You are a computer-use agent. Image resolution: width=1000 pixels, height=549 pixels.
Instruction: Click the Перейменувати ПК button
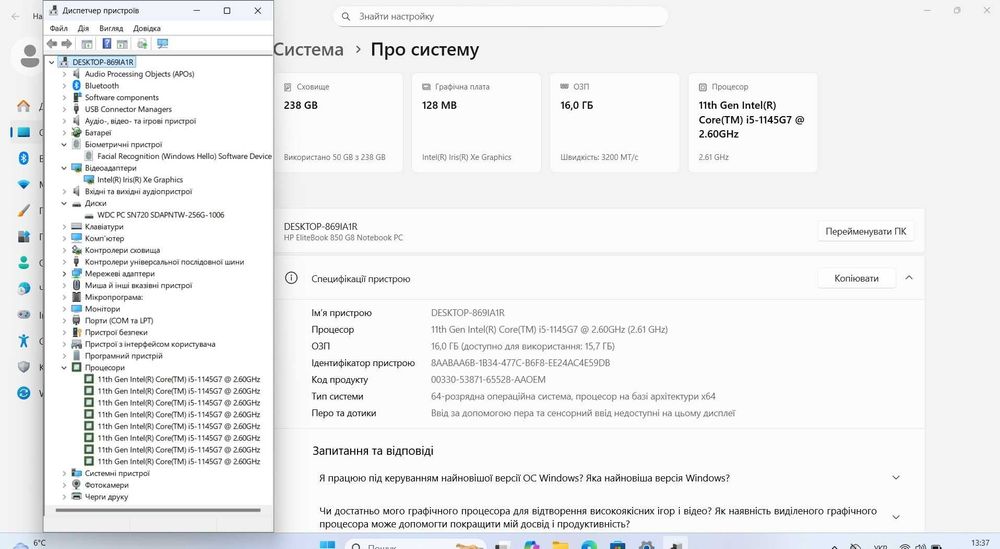pyautogui.click(x=865, y=231)
